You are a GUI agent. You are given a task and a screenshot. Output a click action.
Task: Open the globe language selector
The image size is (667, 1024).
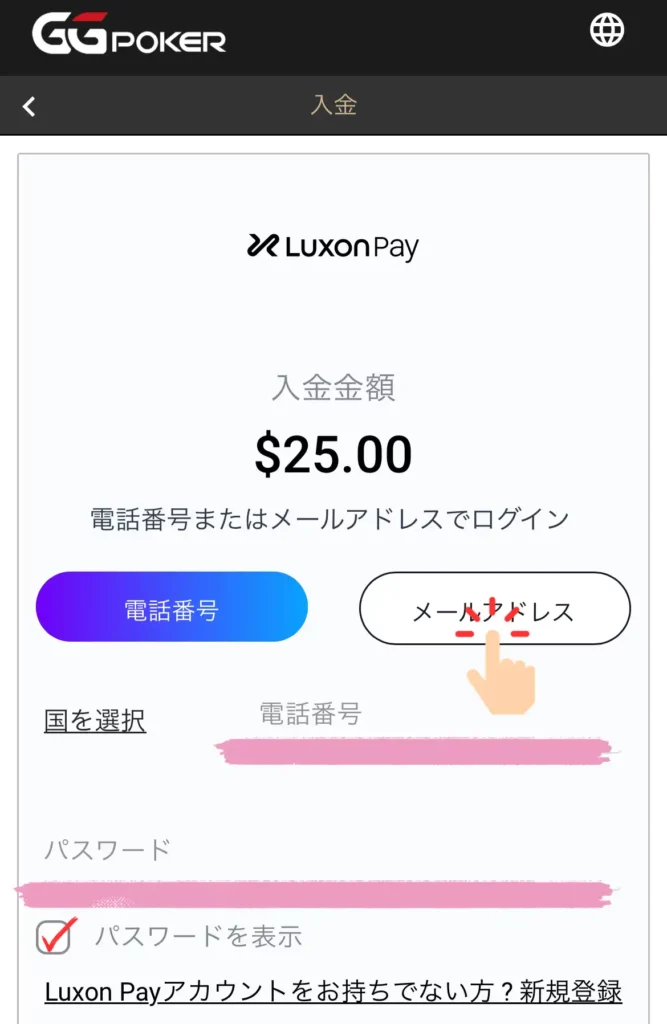(607, 30)
